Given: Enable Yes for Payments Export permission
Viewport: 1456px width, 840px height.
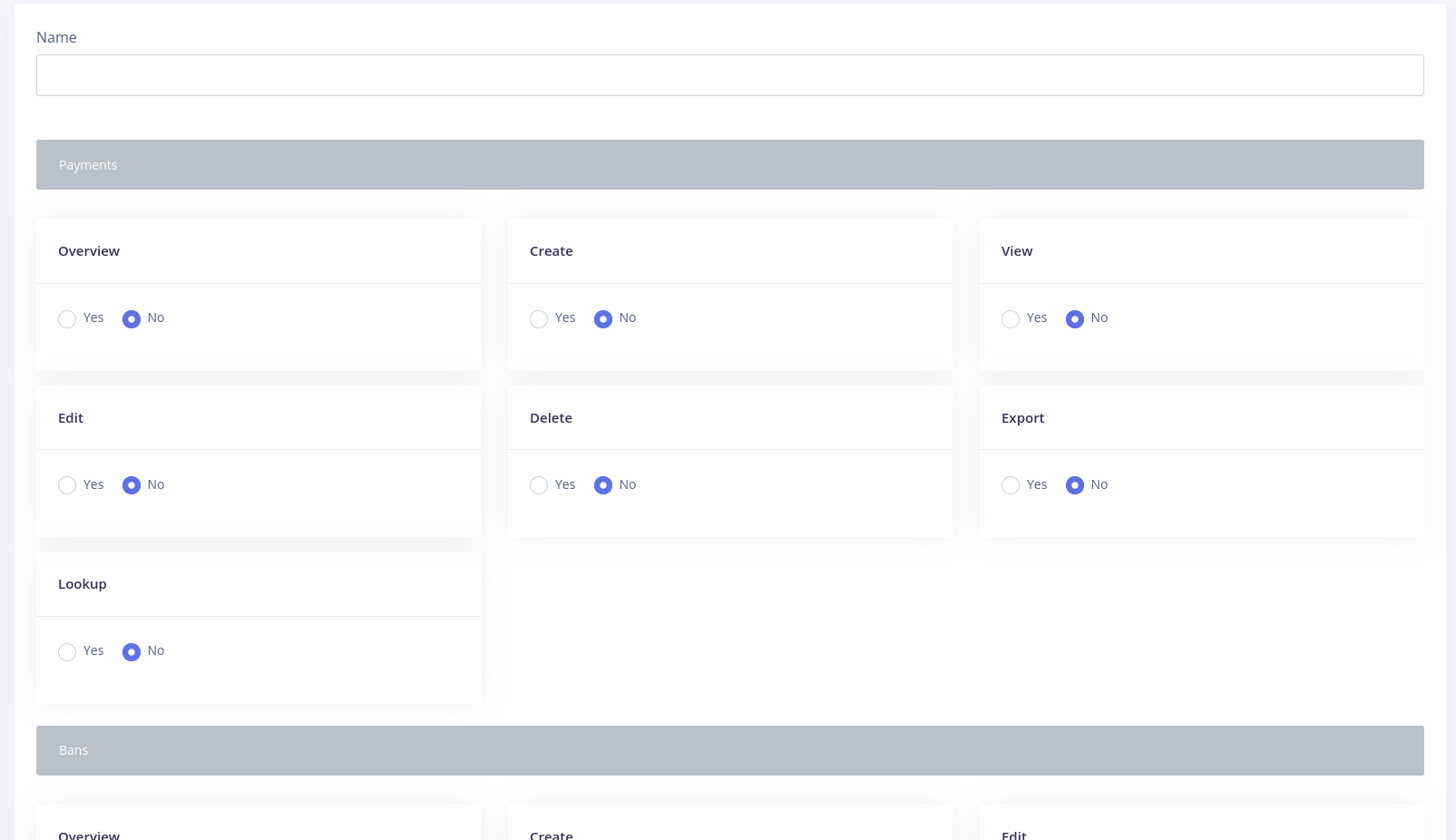Looking at the screenshot, I should pos(1011,485).
